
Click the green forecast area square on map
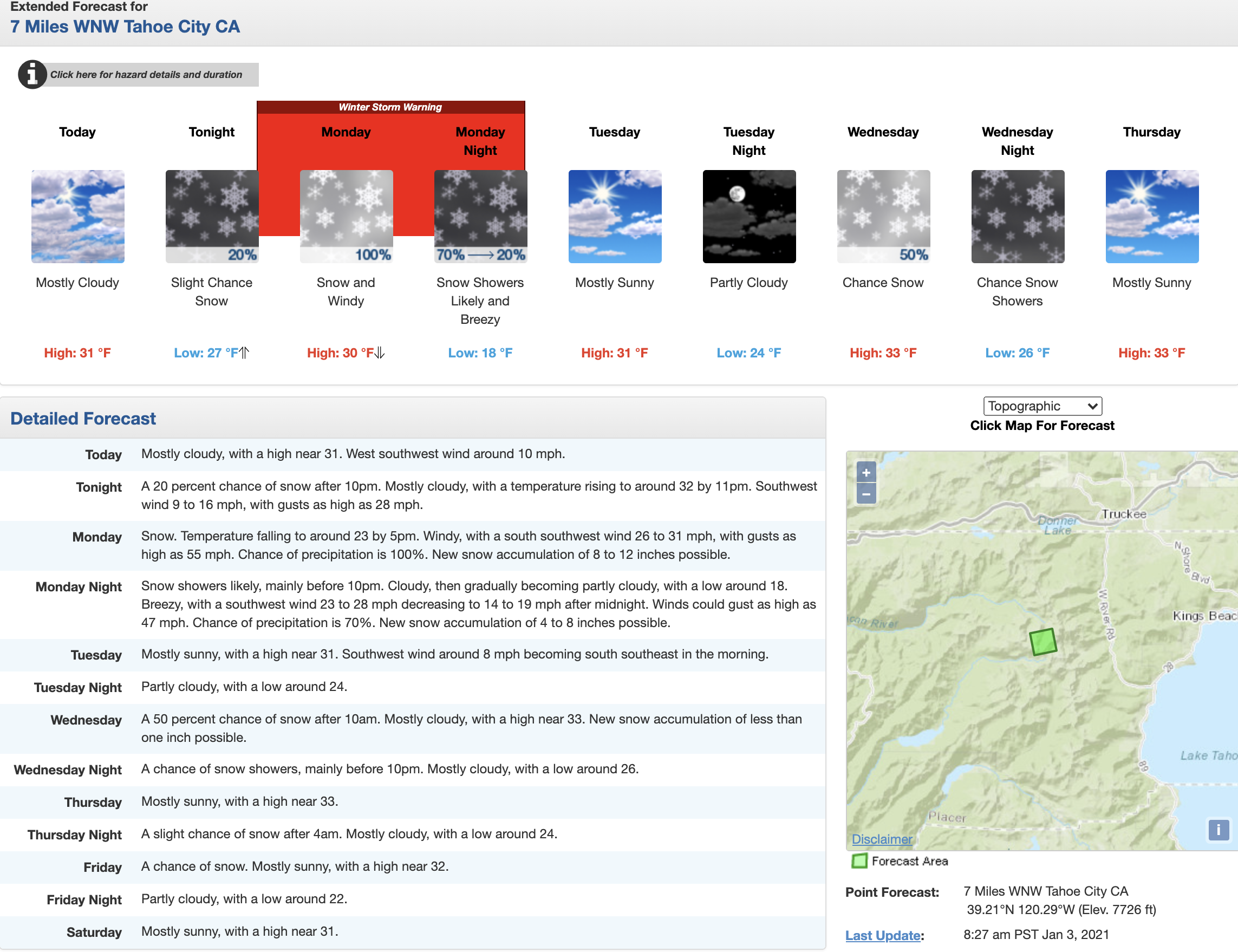[1042, 642]
